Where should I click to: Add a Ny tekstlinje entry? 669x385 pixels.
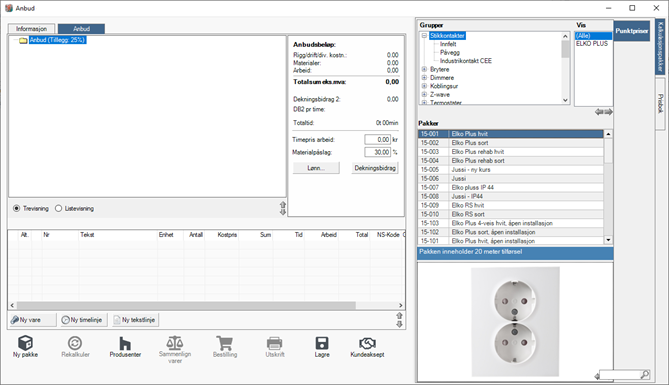[135, 320]
